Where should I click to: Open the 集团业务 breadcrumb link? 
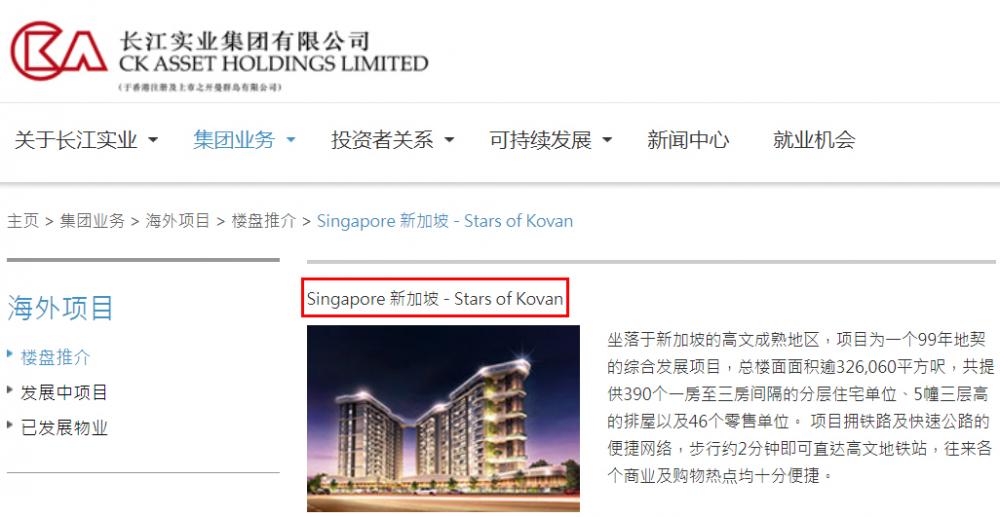(x=92, y=221)
